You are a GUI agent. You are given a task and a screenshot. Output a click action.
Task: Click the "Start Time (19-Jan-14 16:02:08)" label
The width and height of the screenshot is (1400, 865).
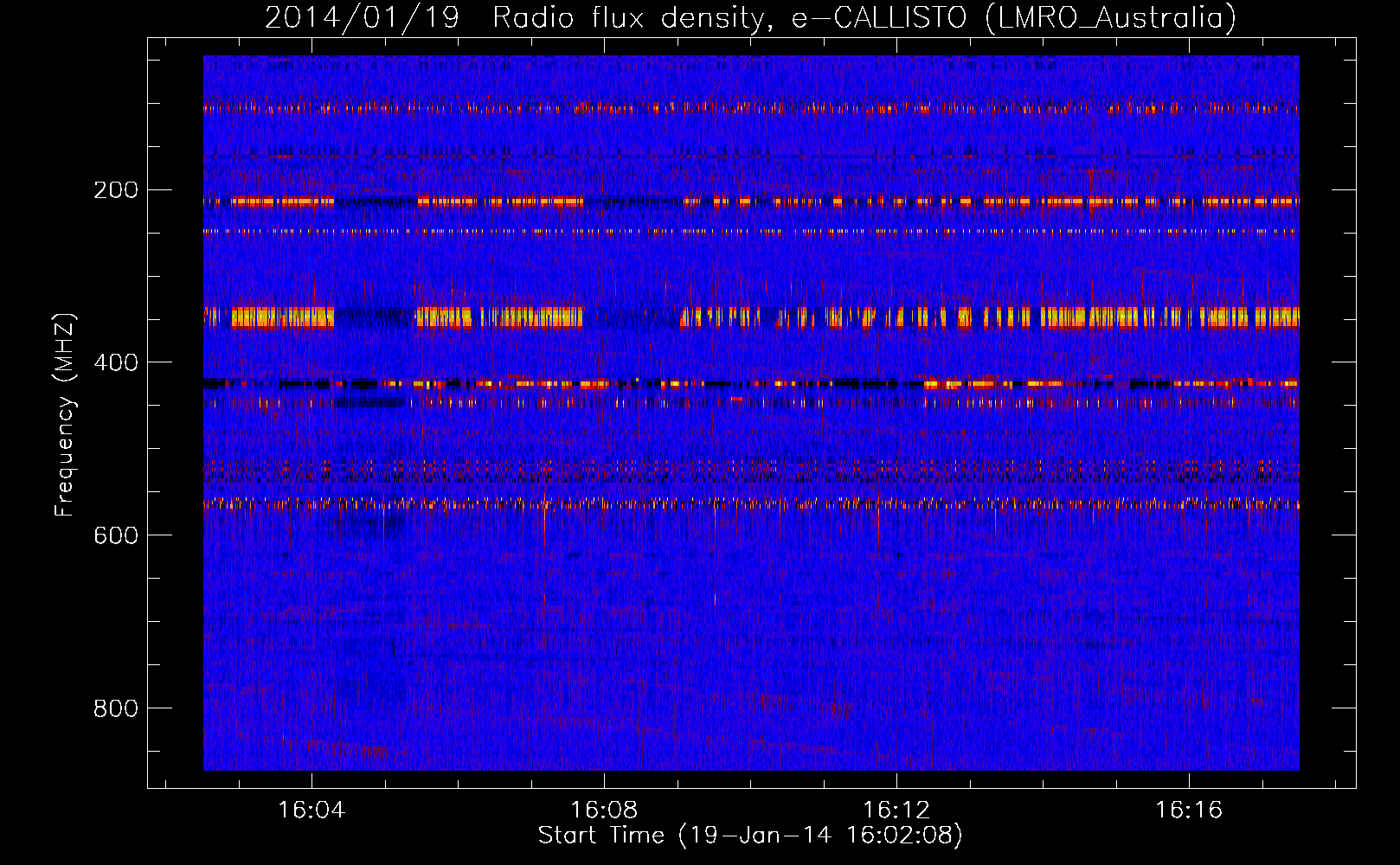tap(750, 836)
